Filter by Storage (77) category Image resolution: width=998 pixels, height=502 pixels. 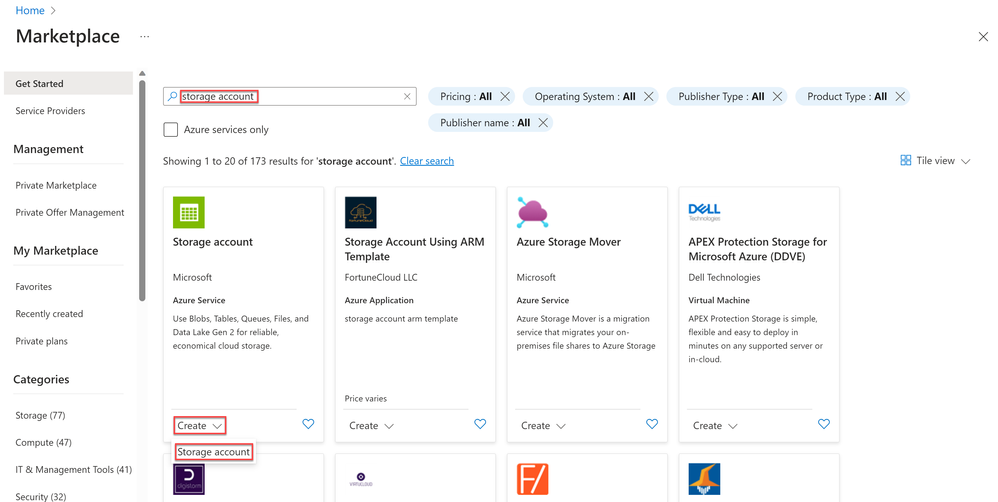click(x=40, y=415)
